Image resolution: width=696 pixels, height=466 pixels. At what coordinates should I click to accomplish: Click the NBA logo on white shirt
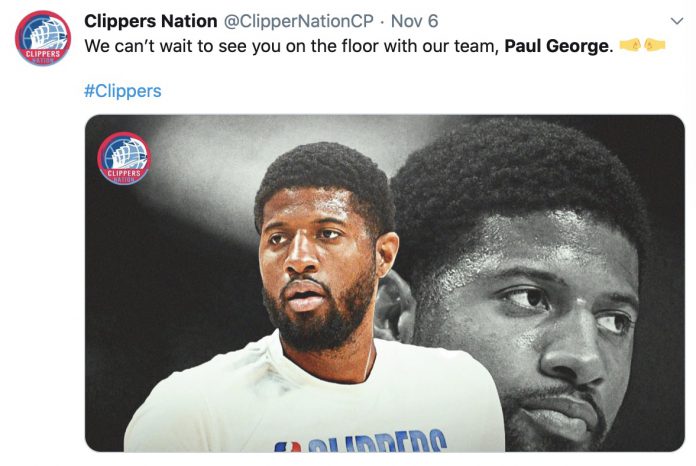(x=287, y=446)
